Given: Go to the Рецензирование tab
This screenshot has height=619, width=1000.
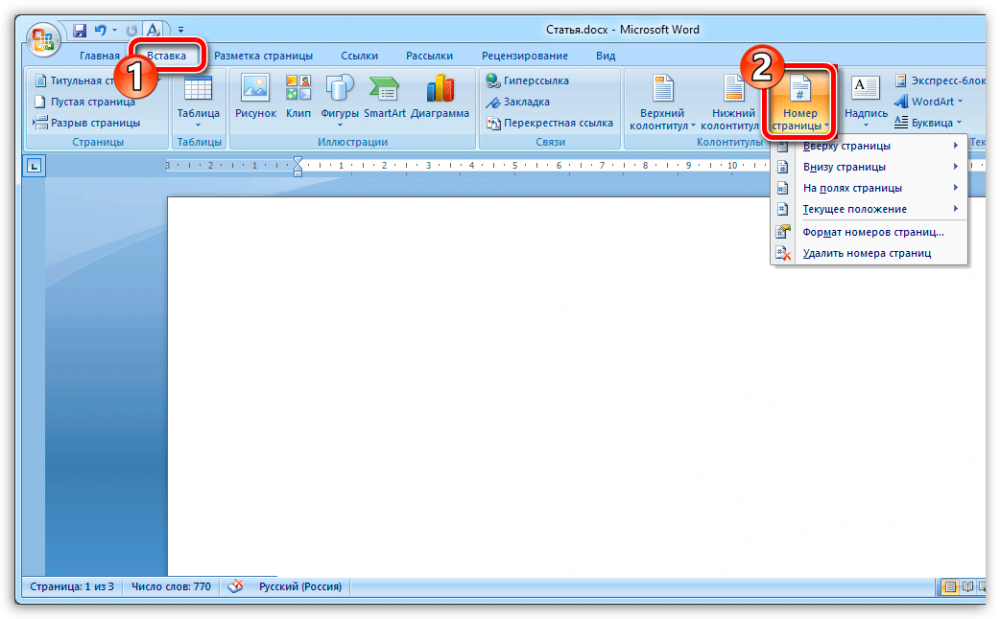Looking at the screenshot, I should (x=524, y=56).
